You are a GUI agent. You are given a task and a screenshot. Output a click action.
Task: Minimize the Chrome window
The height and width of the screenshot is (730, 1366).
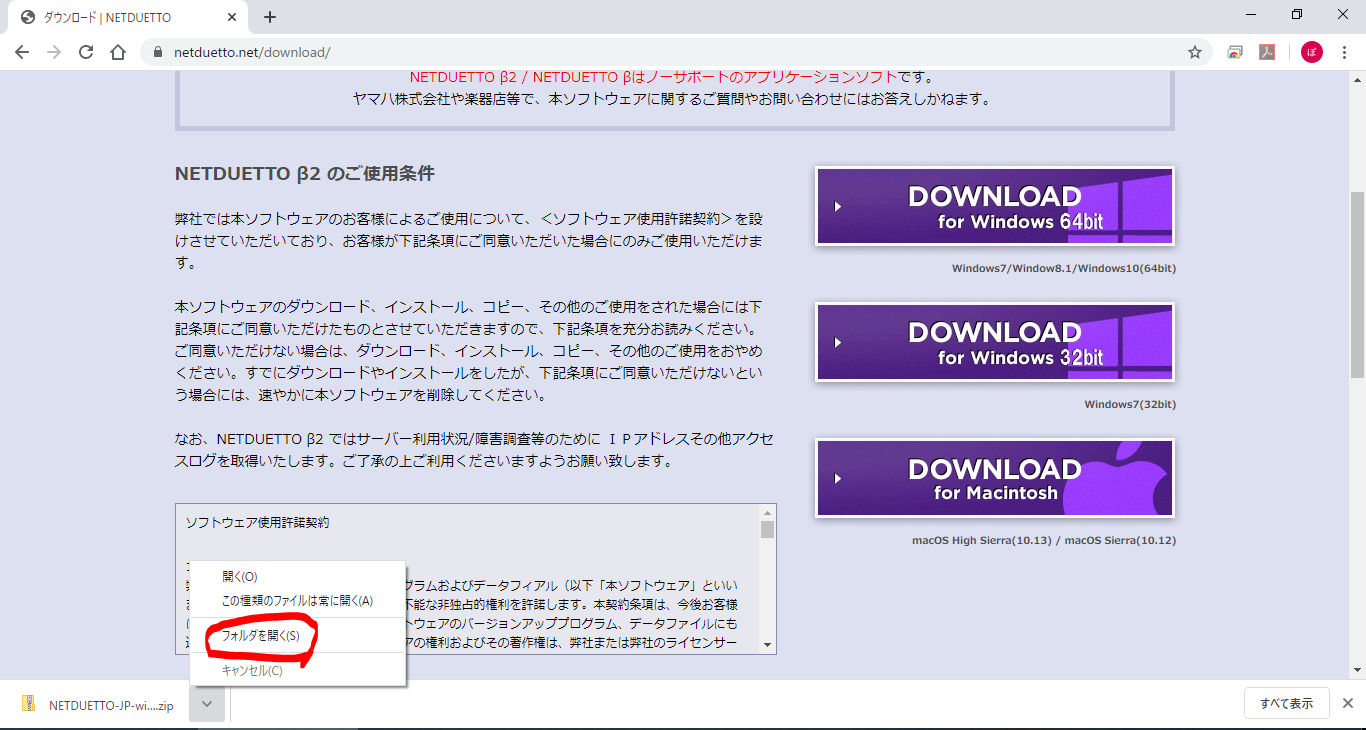1251,14
